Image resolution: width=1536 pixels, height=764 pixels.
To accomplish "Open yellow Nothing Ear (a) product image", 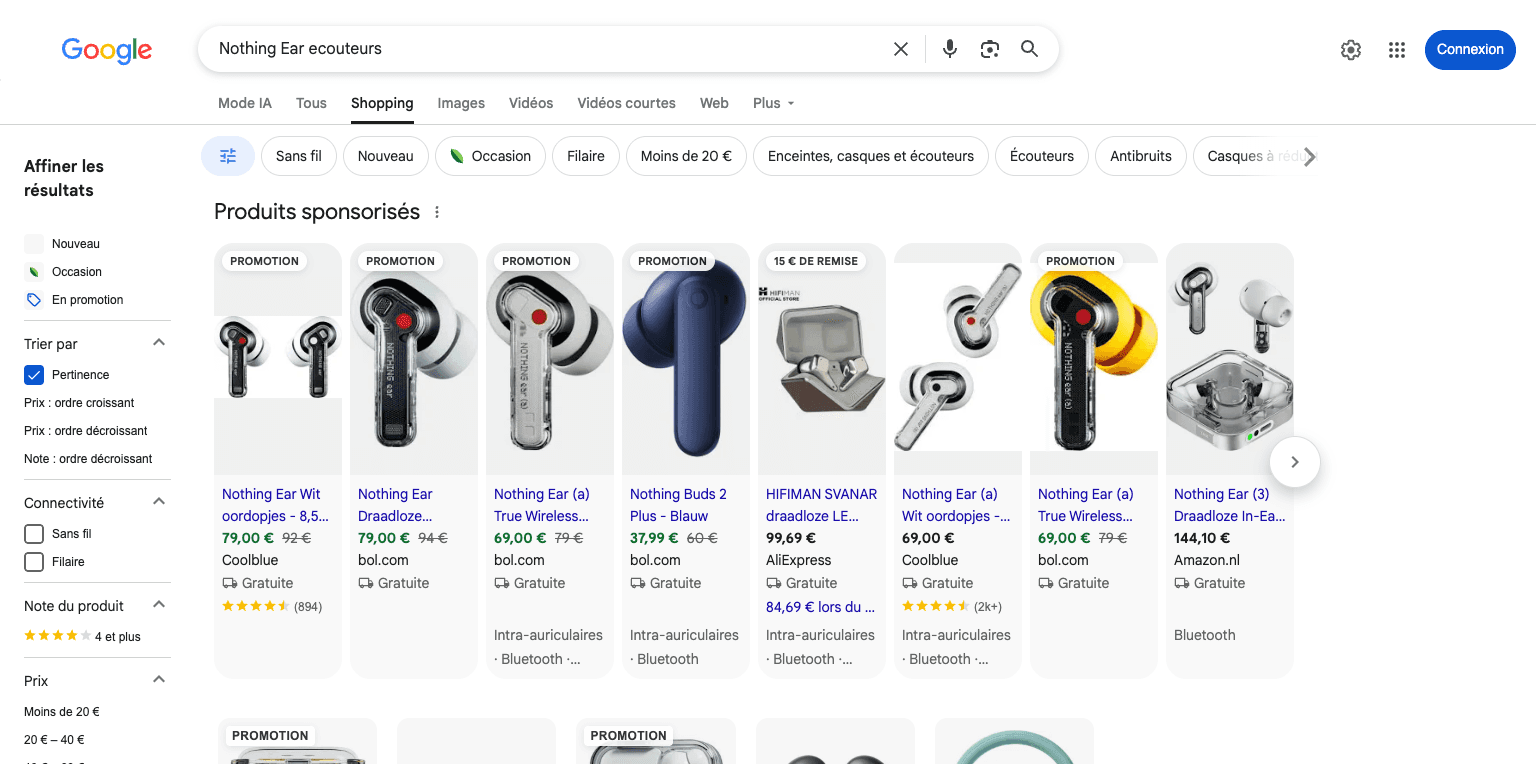I will point(1094,359).
